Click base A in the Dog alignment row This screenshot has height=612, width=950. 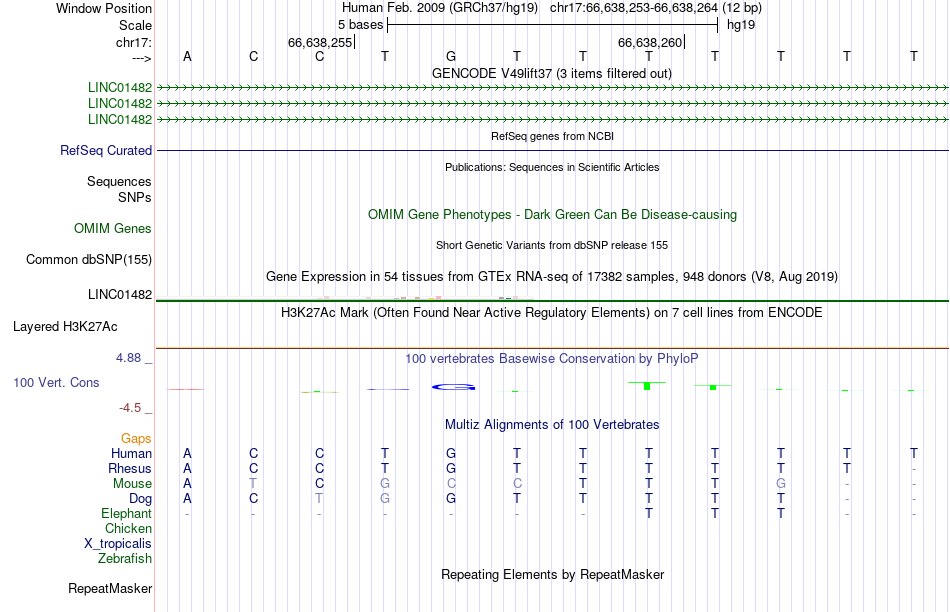[x=187, y=499]
